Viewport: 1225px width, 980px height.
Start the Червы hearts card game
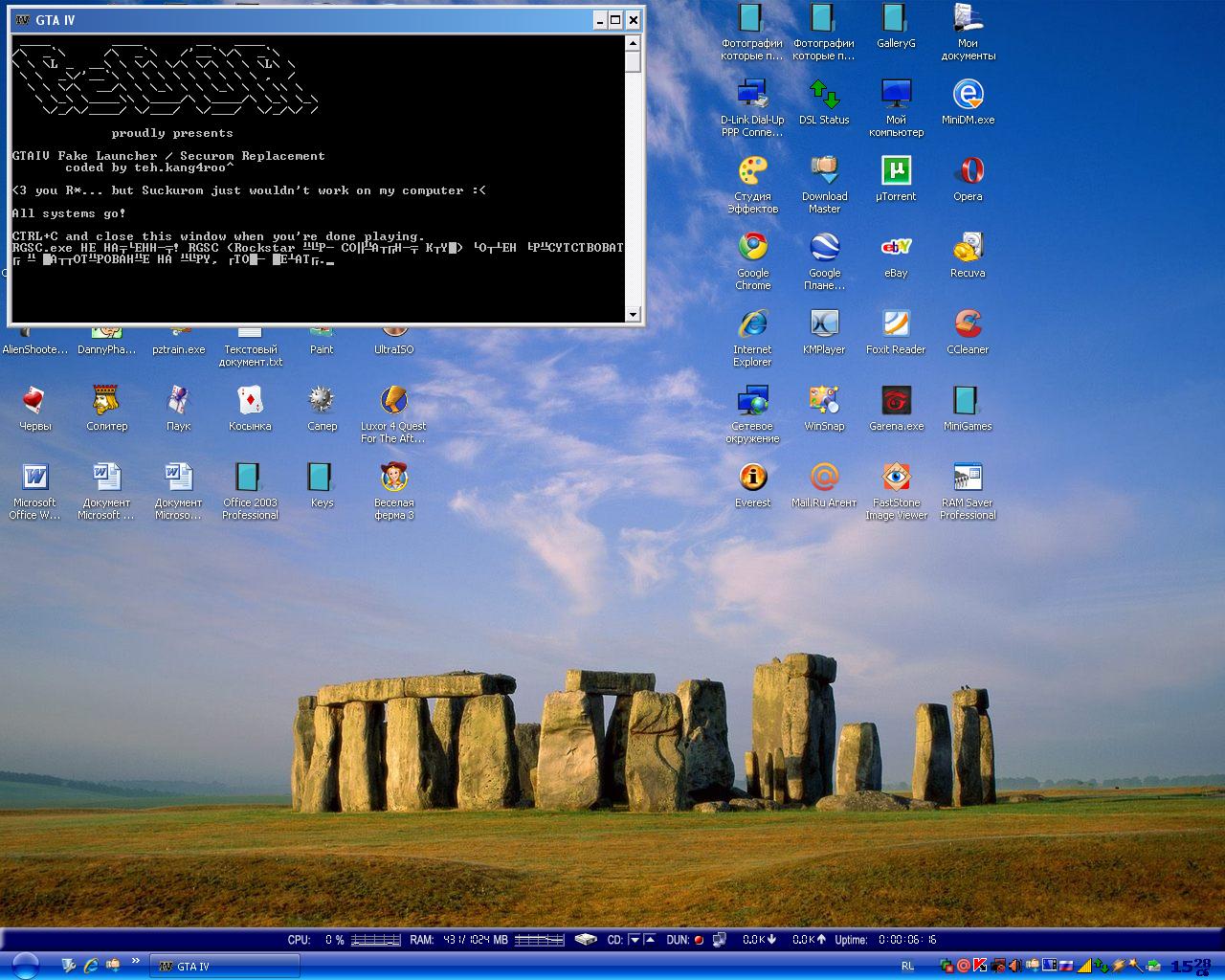pos(34,409)
